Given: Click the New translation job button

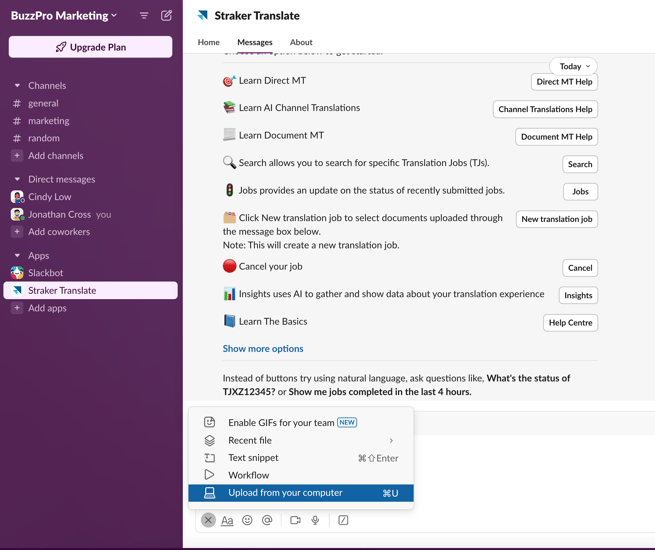Looking at the screenshot, I should point(557,219).
